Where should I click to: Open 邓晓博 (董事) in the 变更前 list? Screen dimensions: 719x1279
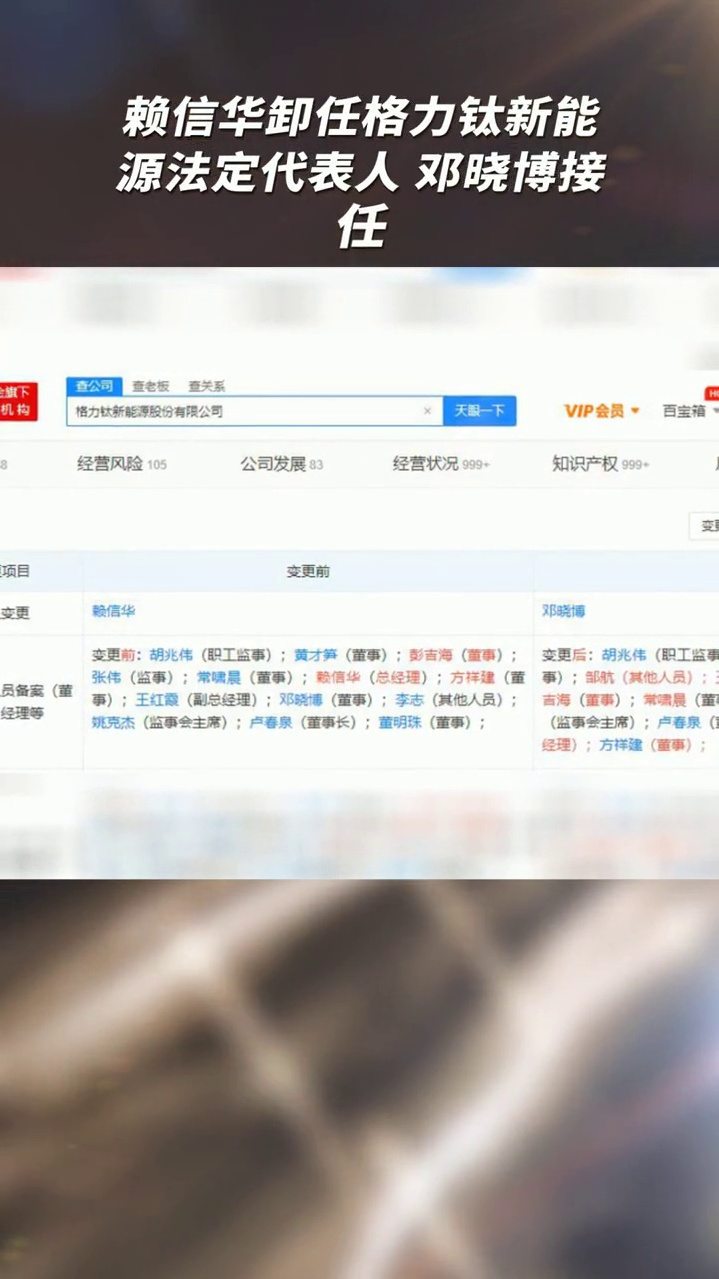click(301, 700)
